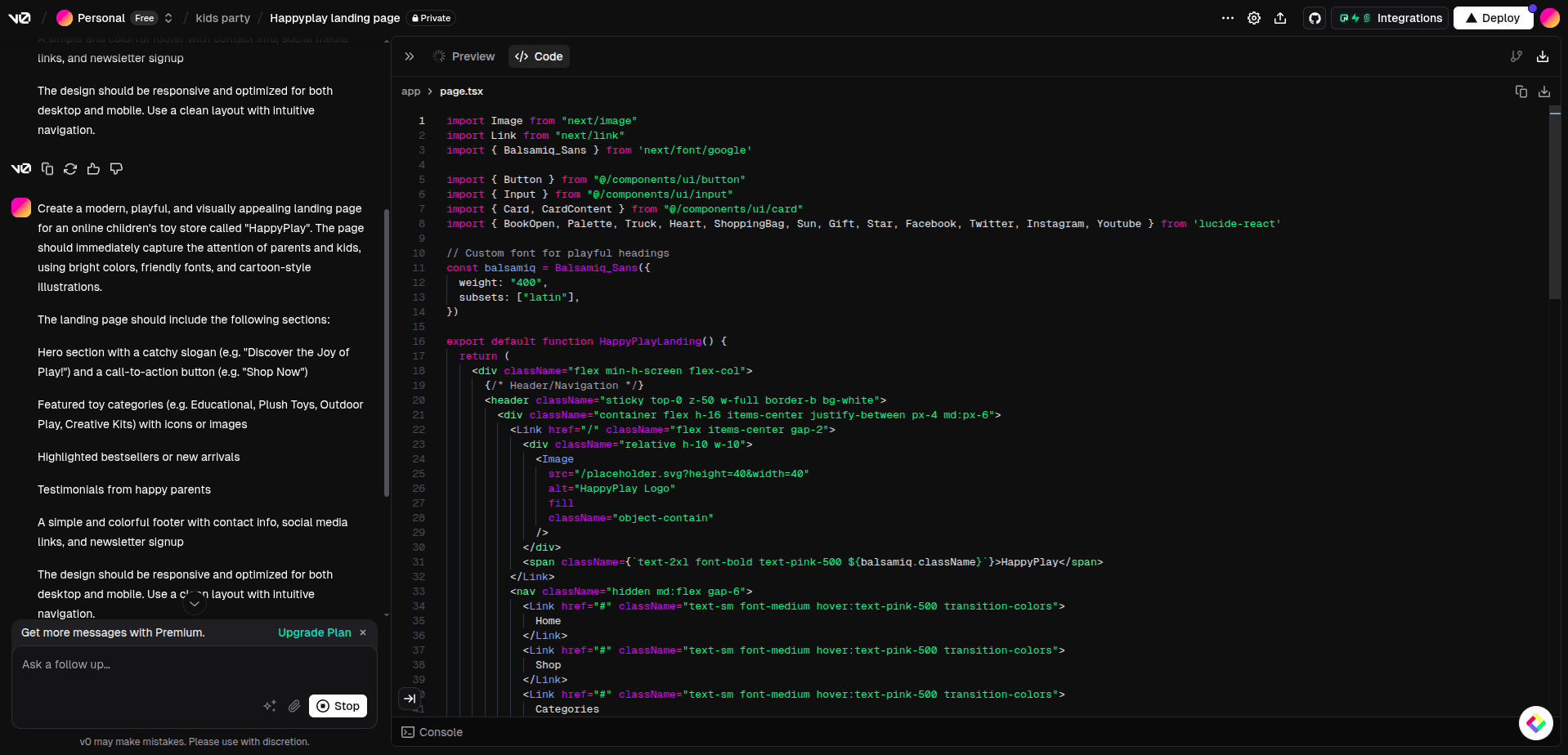Image resolution: width=1568 pixels, height=755 pixels.
Task: Collapse the chat panel with double chevron
Action: [x=410, y=56]
